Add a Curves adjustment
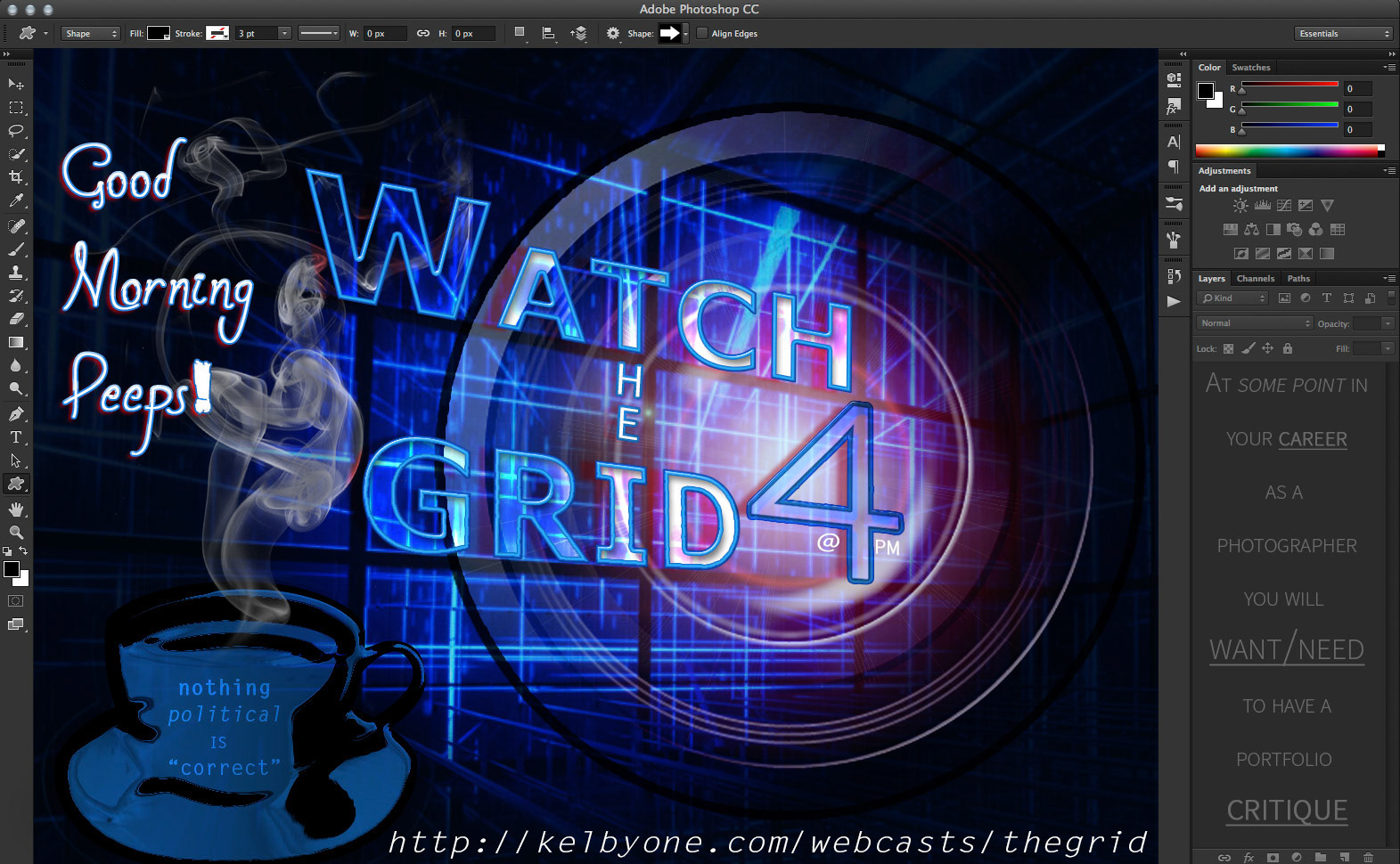Image resolution: width=1400 pixels, height=864 pixels. coord(1284,206)
